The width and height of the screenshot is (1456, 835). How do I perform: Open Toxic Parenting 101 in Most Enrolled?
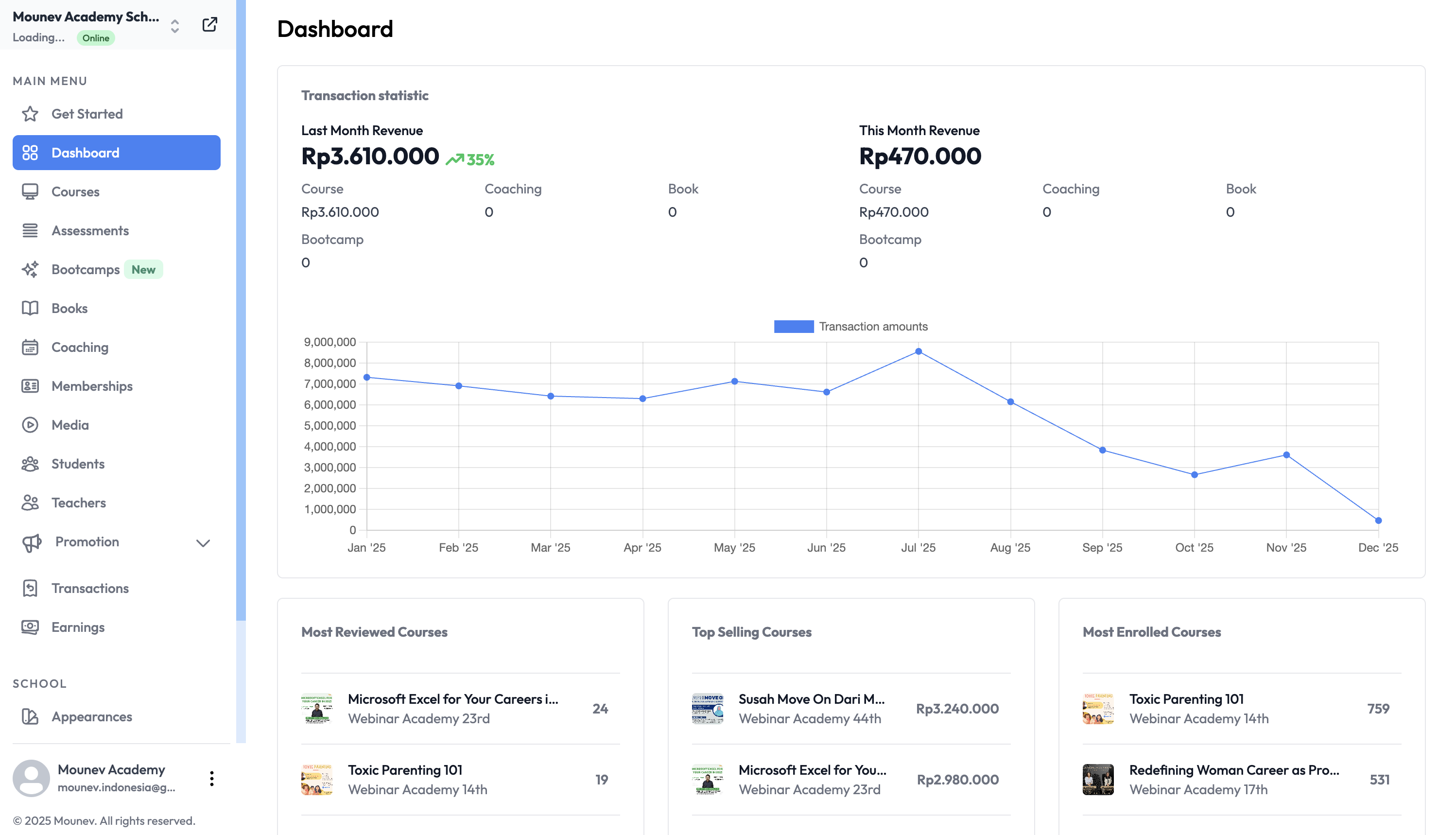(1185, 699)
